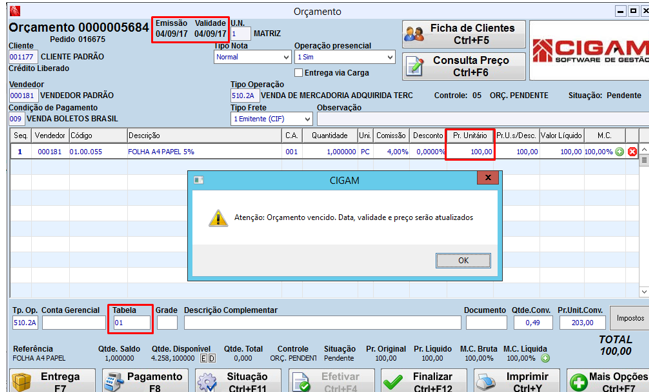Click the Valor Líquido column header
649x392 pixels.
[x=561, y=135]
